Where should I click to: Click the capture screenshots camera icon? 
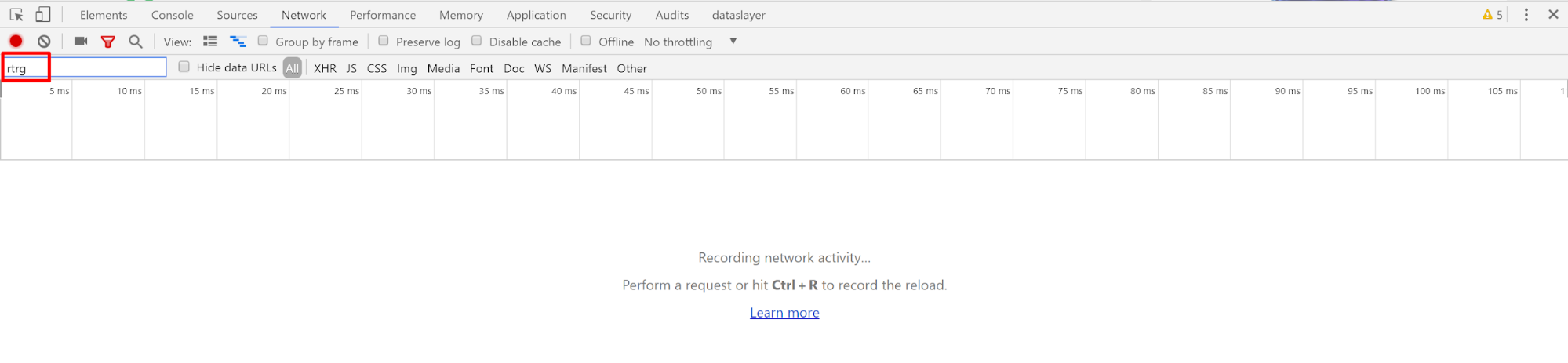81,42
